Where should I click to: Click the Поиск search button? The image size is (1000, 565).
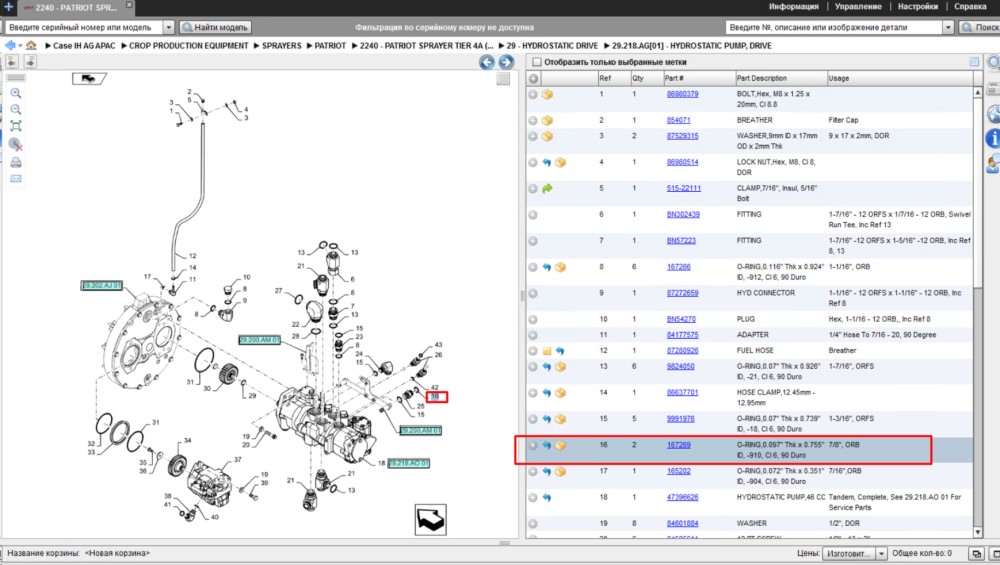[x=981, y=27]
